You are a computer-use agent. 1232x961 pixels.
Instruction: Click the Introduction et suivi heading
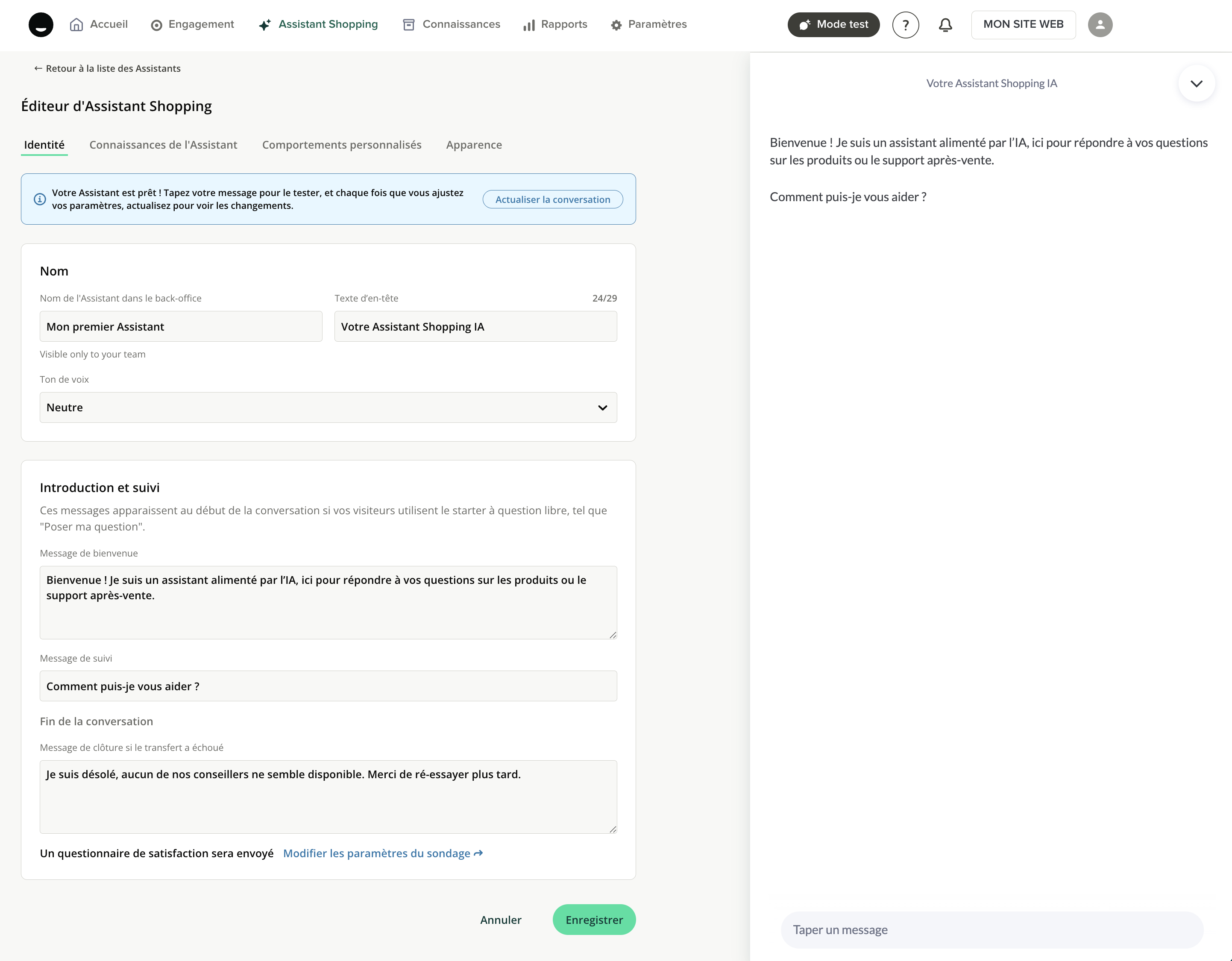100,488
